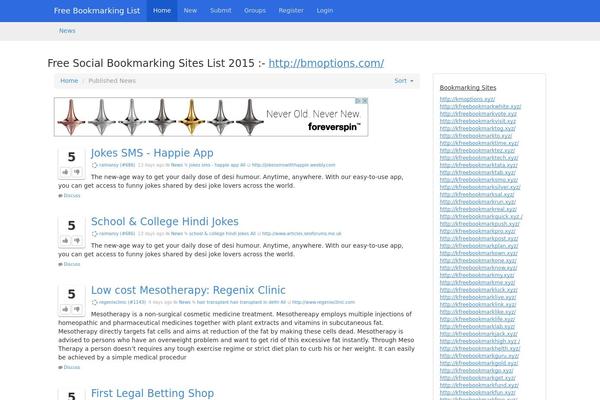Open kfreebookmarkwhite.xyz sidebar link
The width and height of the screenshot is (600, 400).
tap(480, 106)
